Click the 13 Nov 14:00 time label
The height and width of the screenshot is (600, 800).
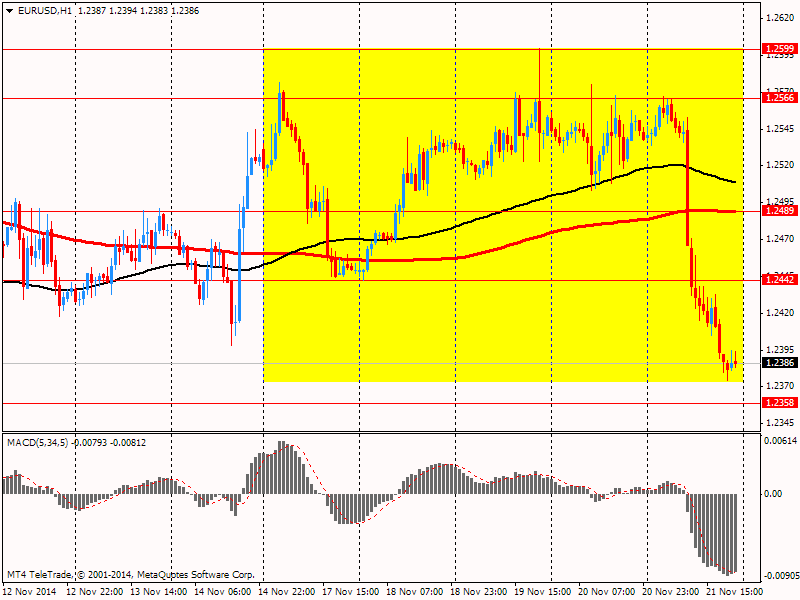[x=158, y=591]
